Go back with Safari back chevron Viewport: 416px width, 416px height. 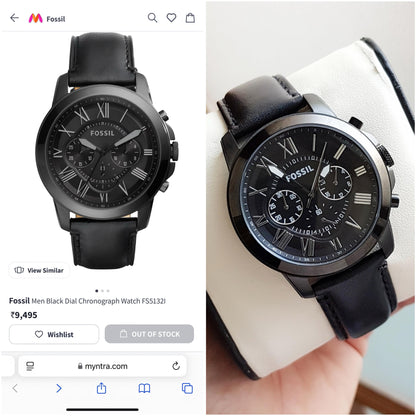coord(15,388)
